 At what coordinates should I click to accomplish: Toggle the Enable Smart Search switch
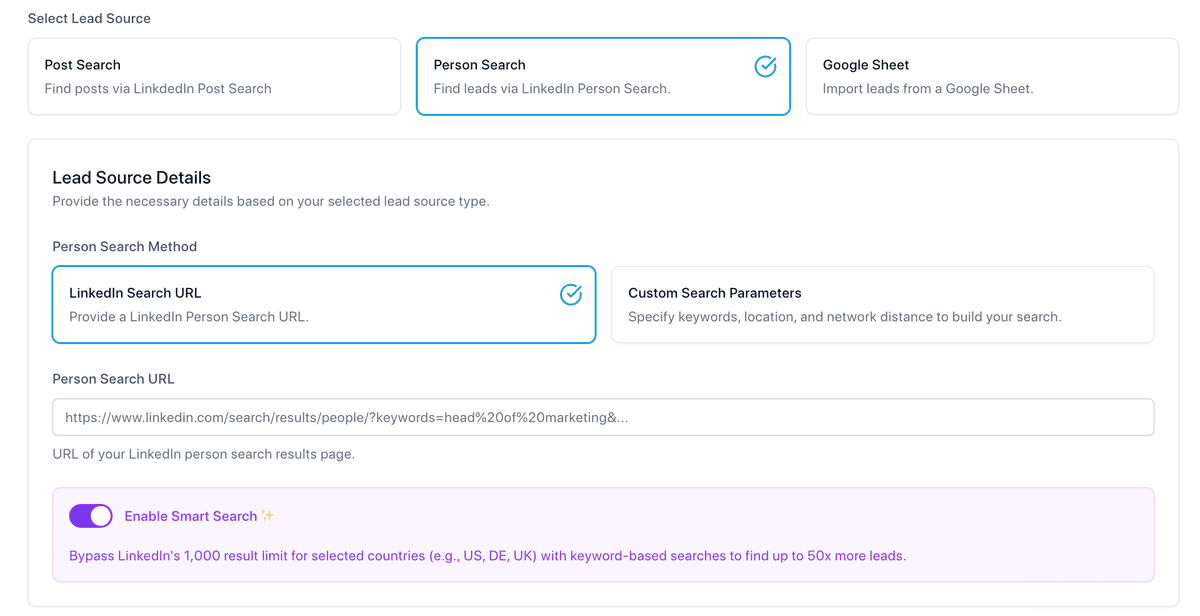[x=91, y=515]
